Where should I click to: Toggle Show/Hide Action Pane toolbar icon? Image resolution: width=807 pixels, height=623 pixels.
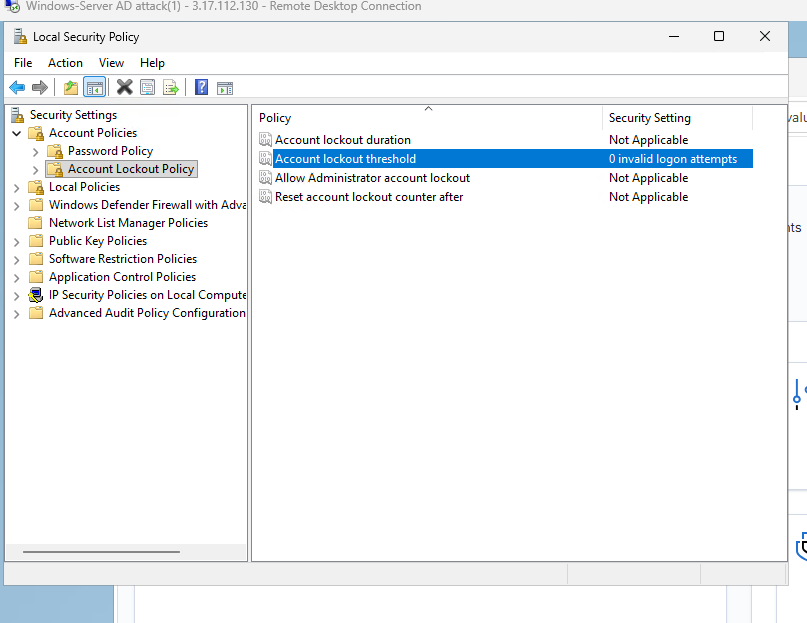(x=225, y=88)
